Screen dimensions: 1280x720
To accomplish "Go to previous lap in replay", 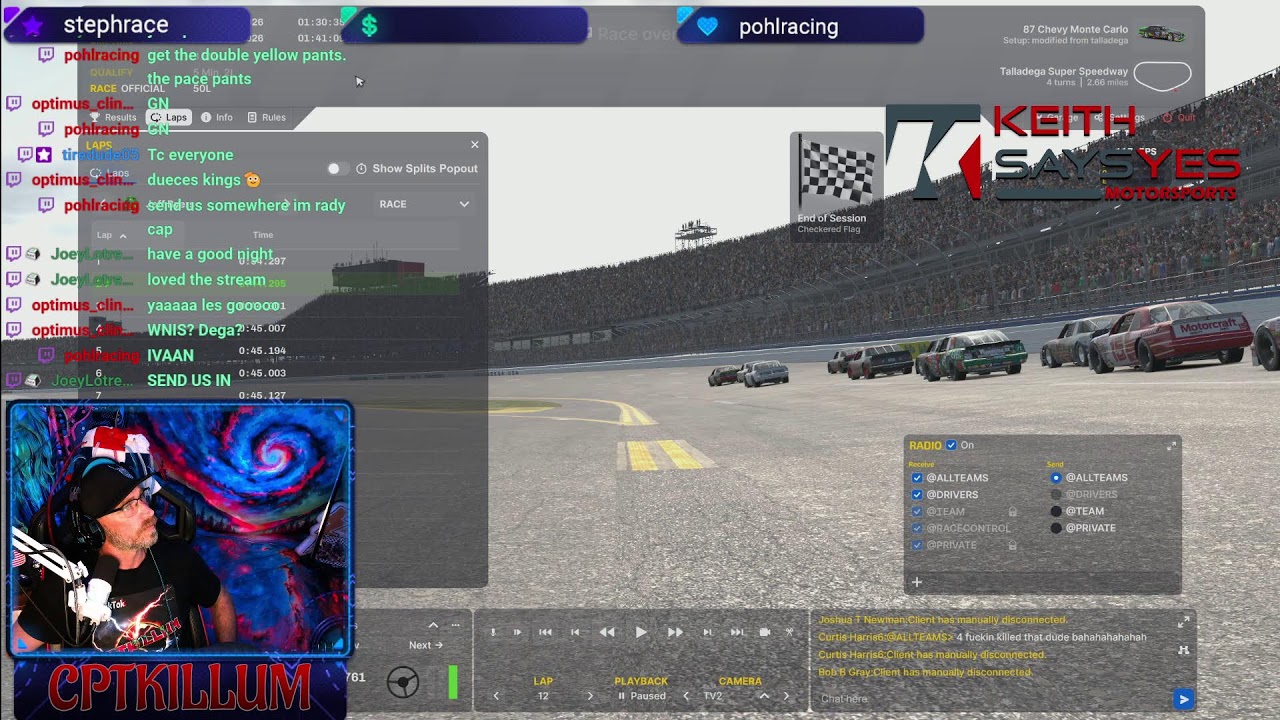I will (x=496, y=696).
